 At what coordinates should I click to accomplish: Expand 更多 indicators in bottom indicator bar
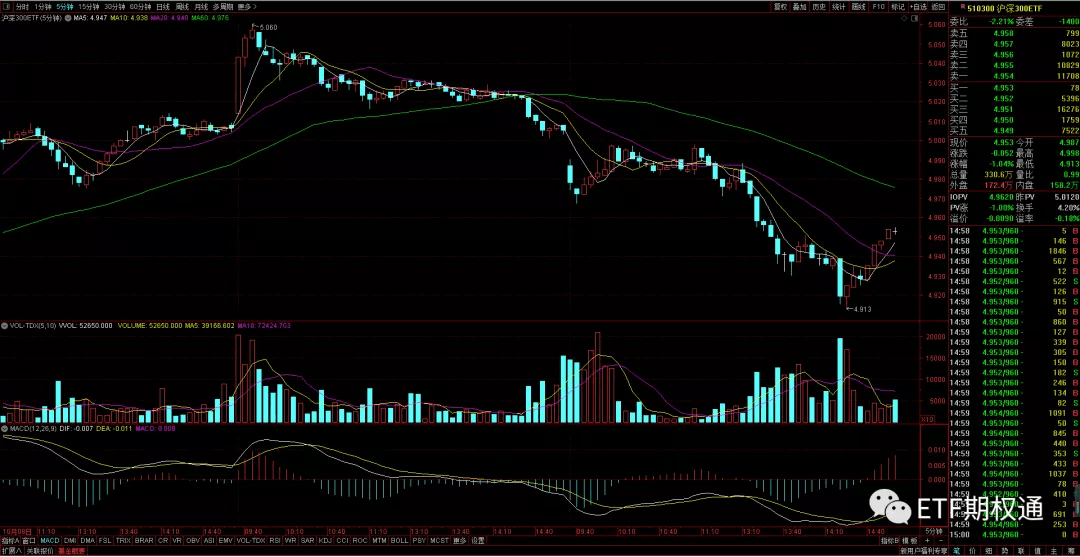[459, 541]
